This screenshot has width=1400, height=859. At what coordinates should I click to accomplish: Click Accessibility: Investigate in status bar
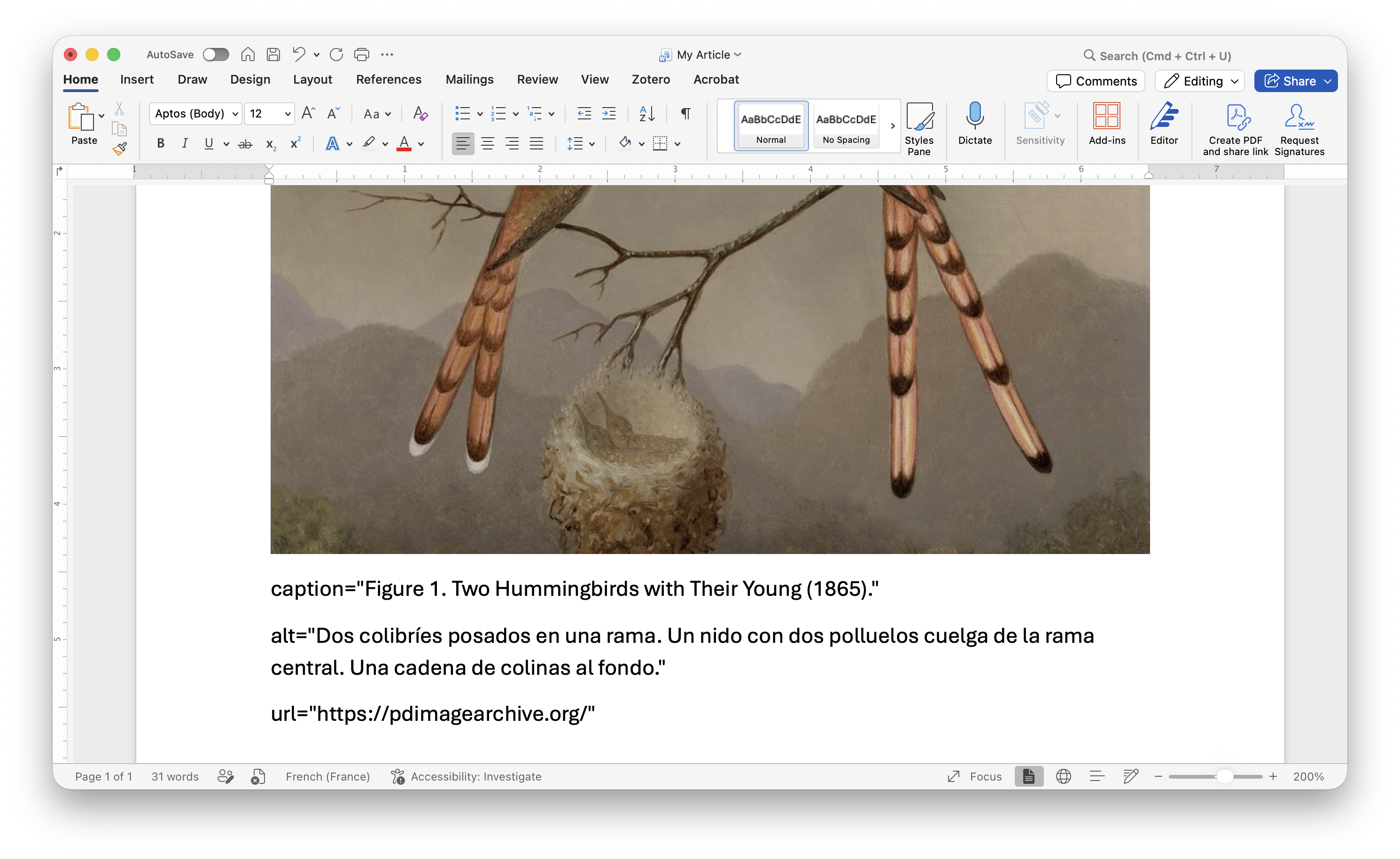(x=467, y=777)
